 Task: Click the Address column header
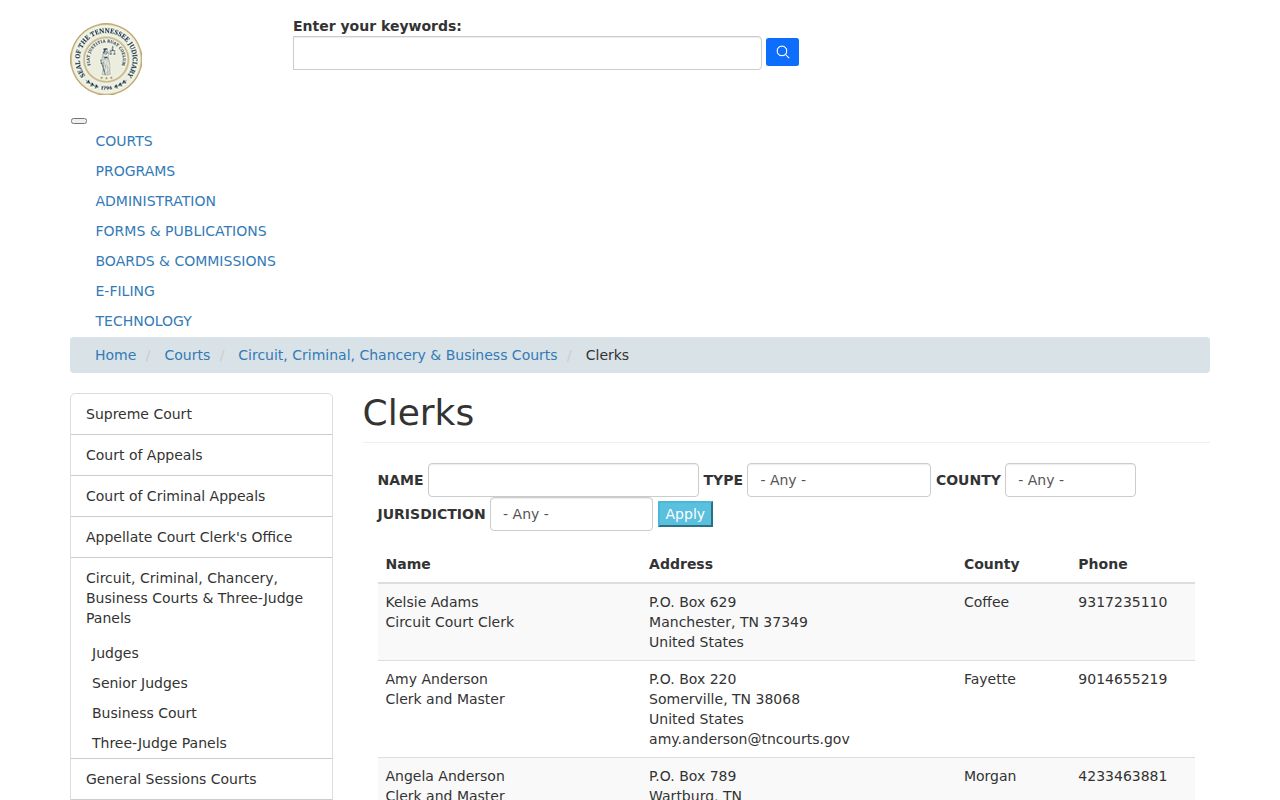[681, 564]
